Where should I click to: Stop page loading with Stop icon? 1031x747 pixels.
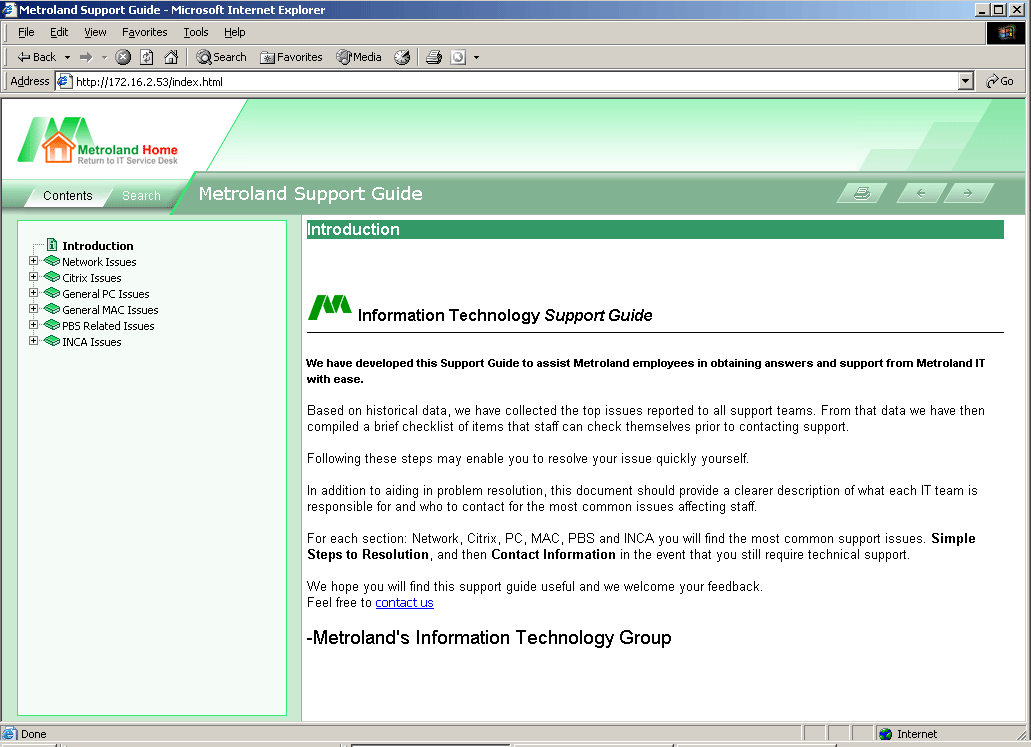(123, 57)
